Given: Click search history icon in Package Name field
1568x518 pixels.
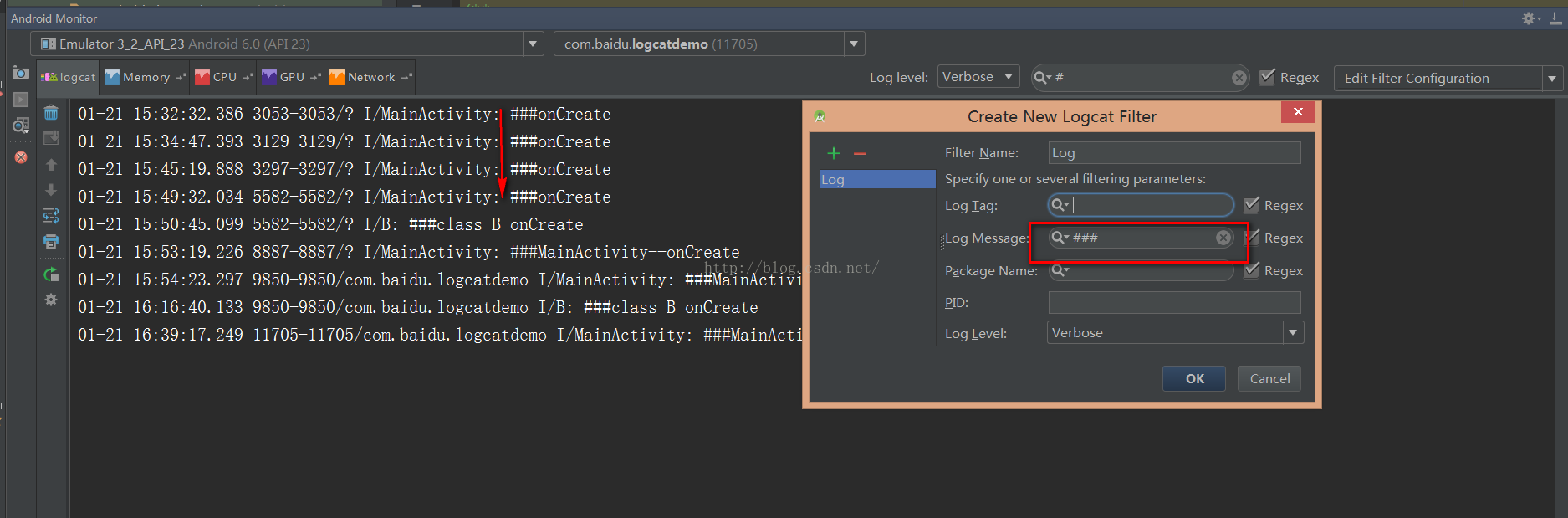Looking at the screenshot, I should click(1060, 270).
